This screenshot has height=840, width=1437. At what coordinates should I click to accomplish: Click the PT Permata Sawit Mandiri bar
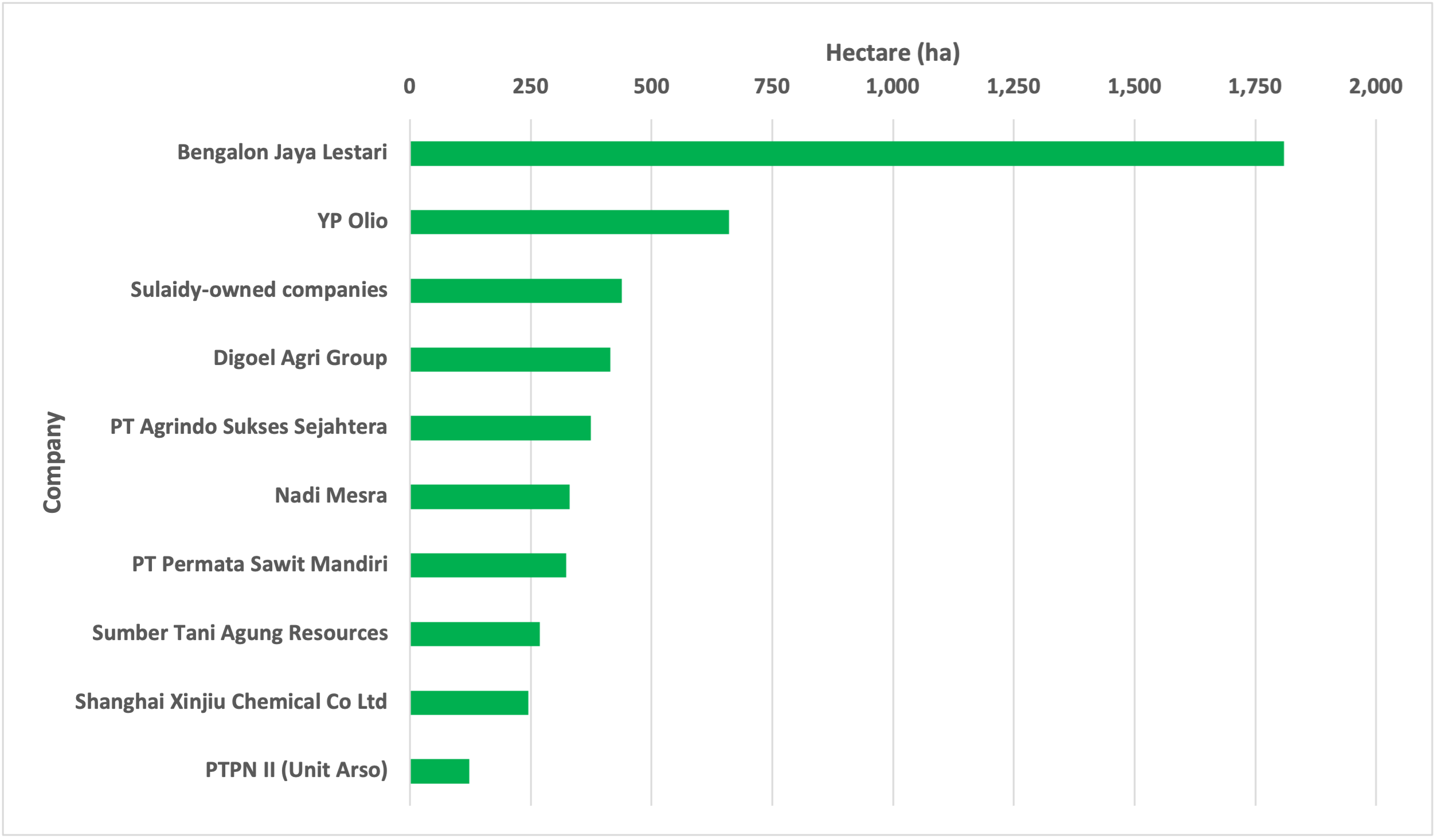coord(488,565)
